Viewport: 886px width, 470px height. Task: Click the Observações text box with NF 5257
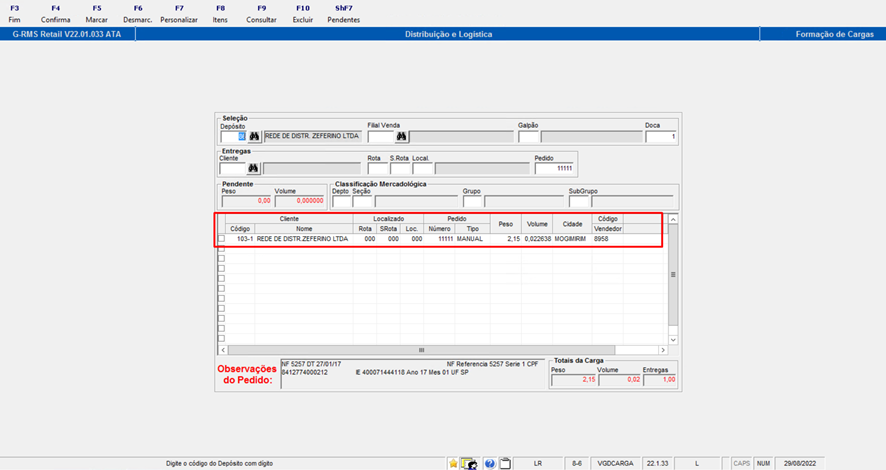(412, 374)
